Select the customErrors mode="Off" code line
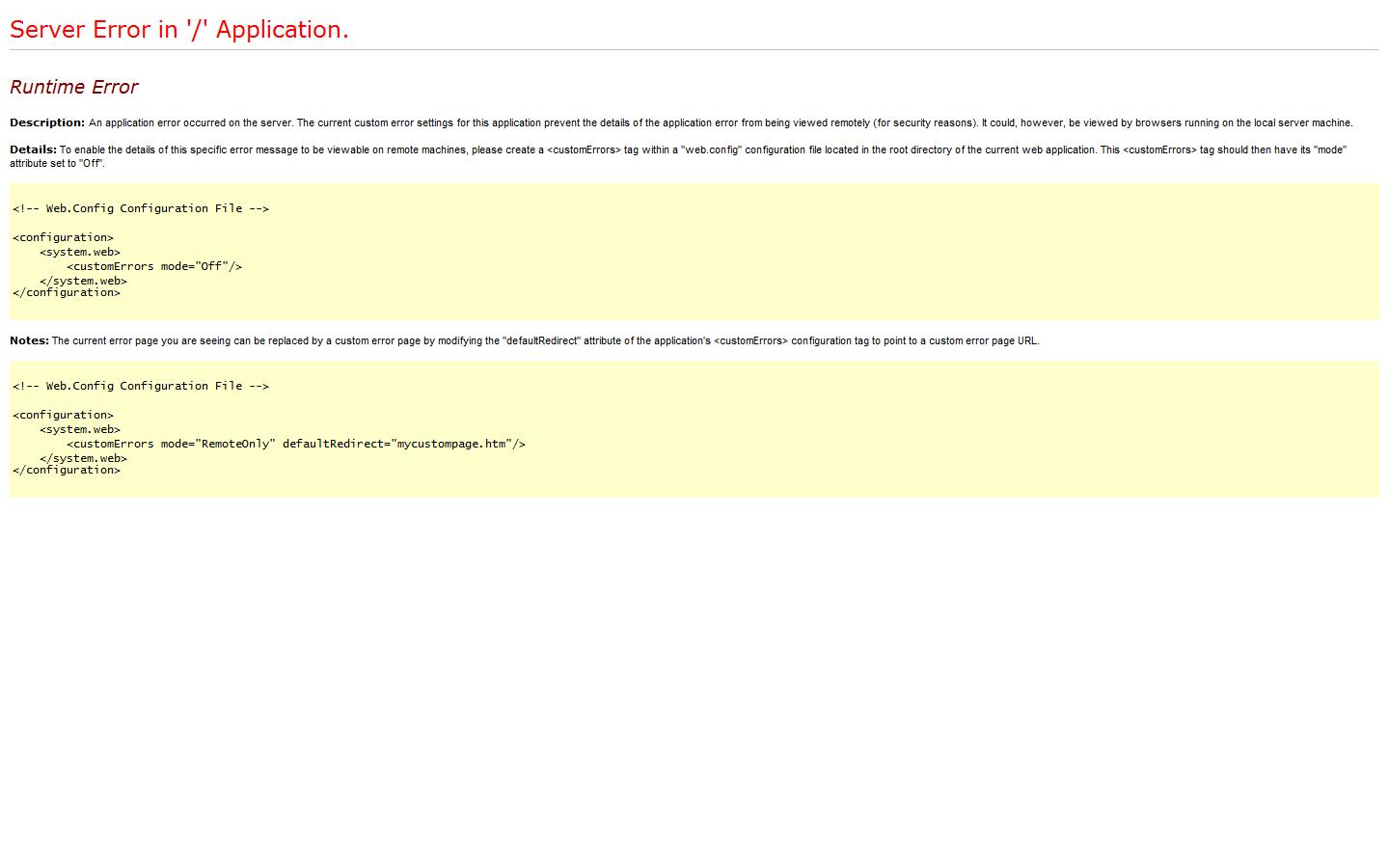The width and height of the screenshot is (1389, 868). (x=154, y=266)
